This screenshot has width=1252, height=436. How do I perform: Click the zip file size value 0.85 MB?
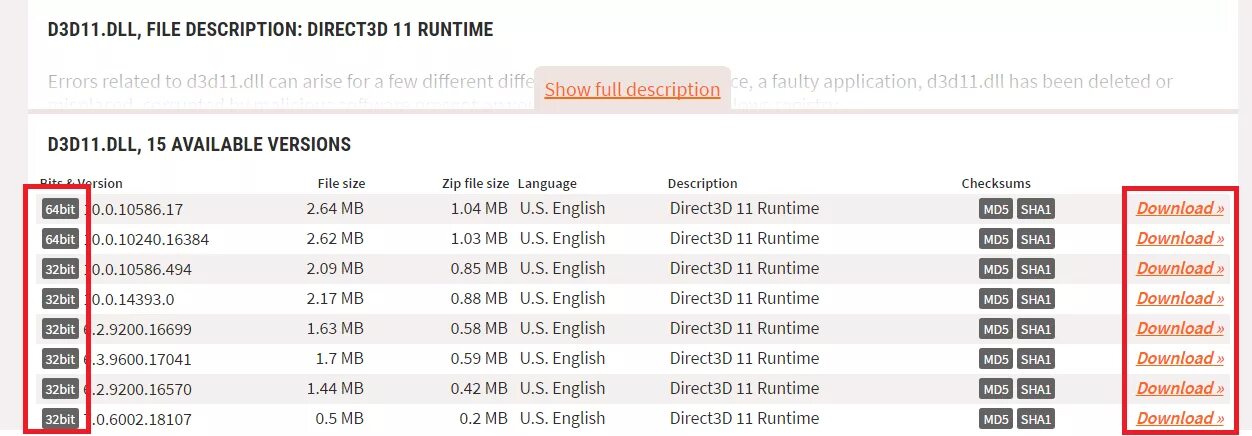point(478,269)
